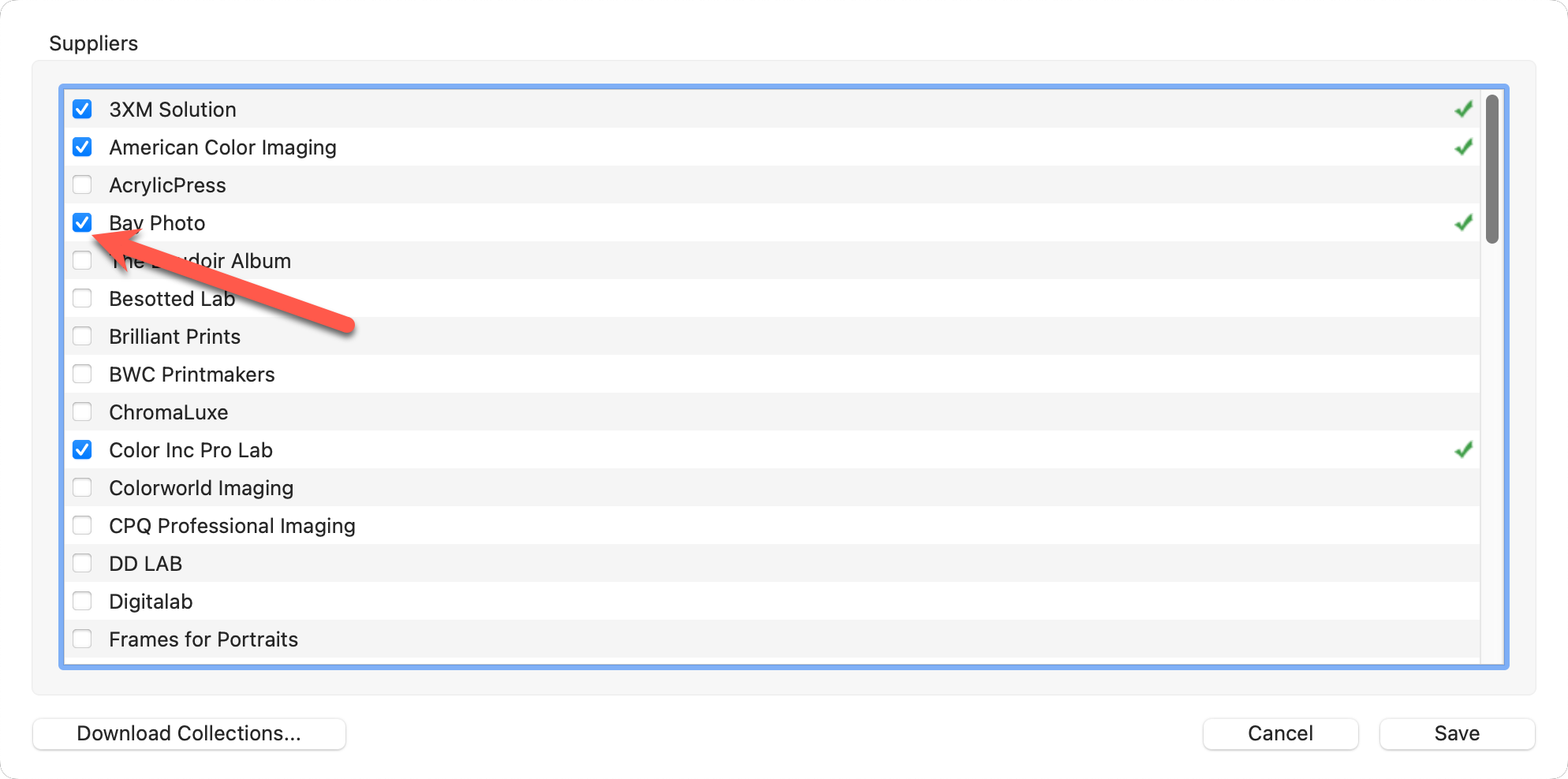This screenshot has height=779, width=1568.
Task: Check the Colorworld Imaging checkbox
Action: pos(82,488)
